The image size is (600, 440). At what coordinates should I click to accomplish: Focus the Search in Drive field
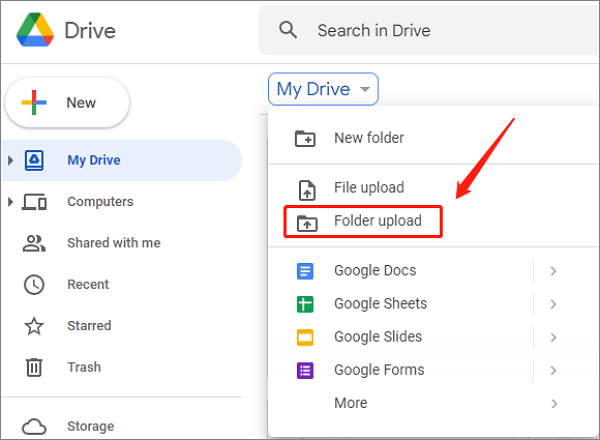tap(450, 30)
